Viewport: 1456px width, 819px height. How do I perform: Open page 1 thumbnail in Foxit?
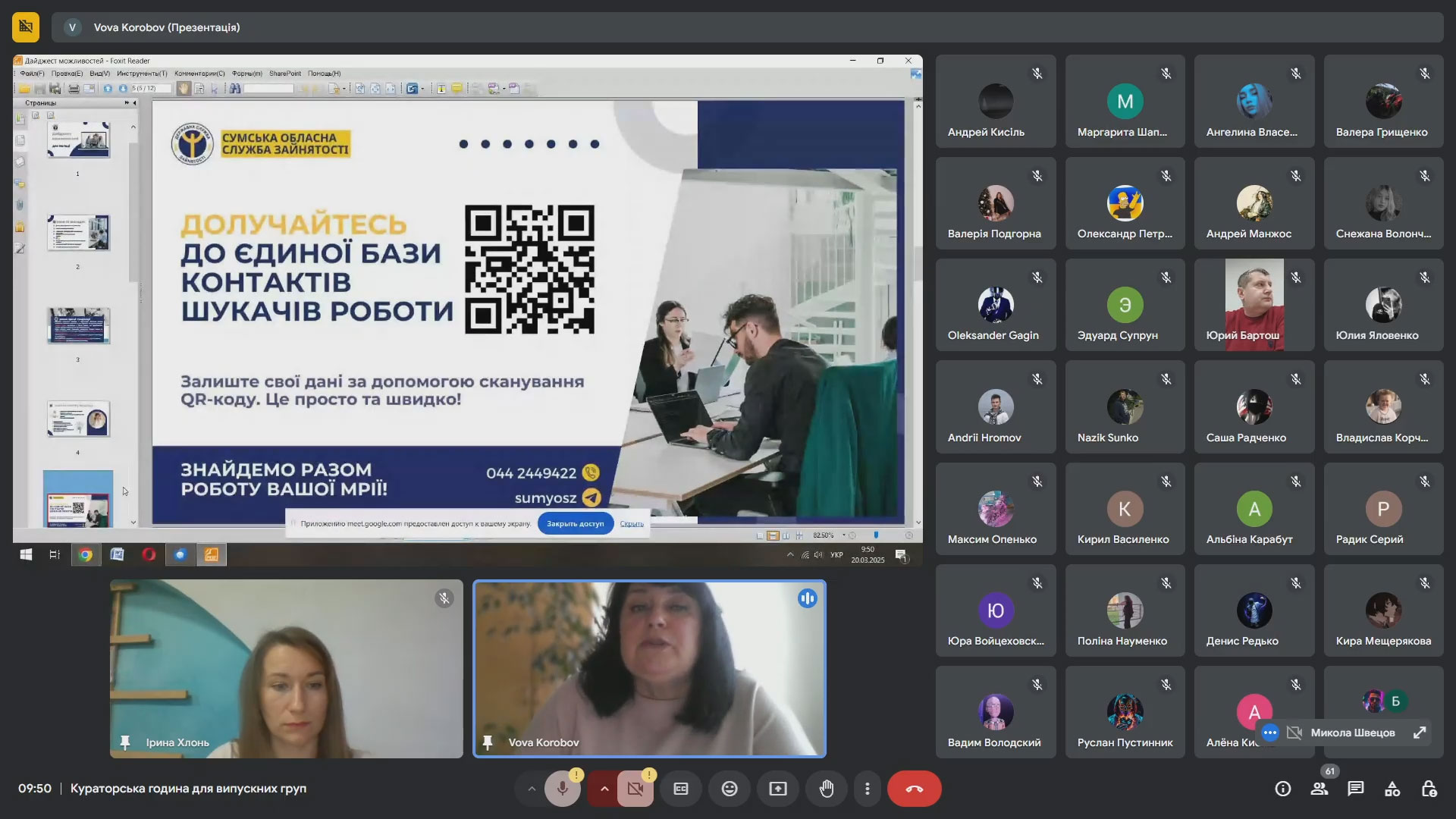pyautogui.click(x=78, y=140)
